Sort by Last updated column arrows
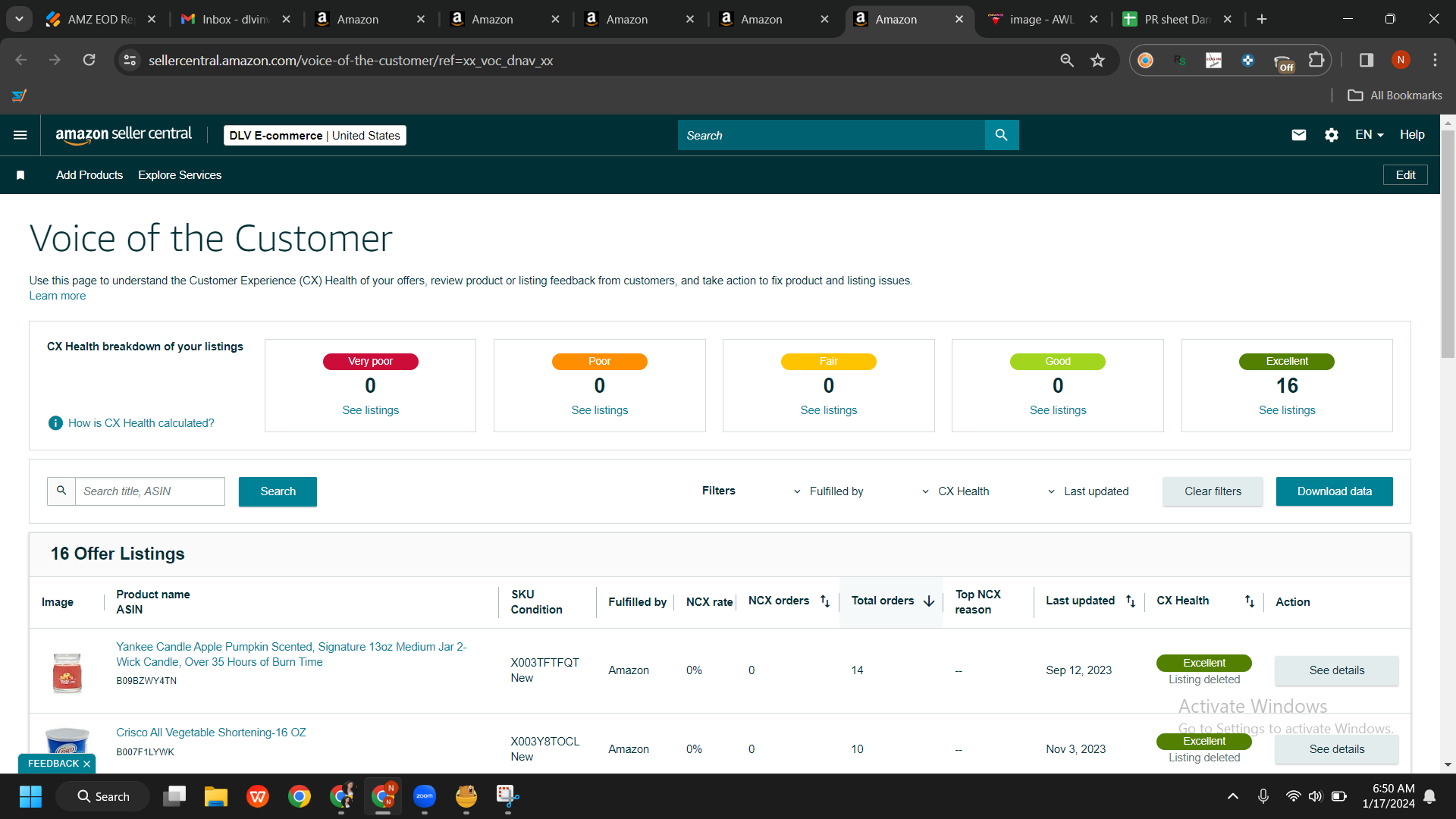The width and height of the screenshot is (1456, 819). coord(1131,601)
